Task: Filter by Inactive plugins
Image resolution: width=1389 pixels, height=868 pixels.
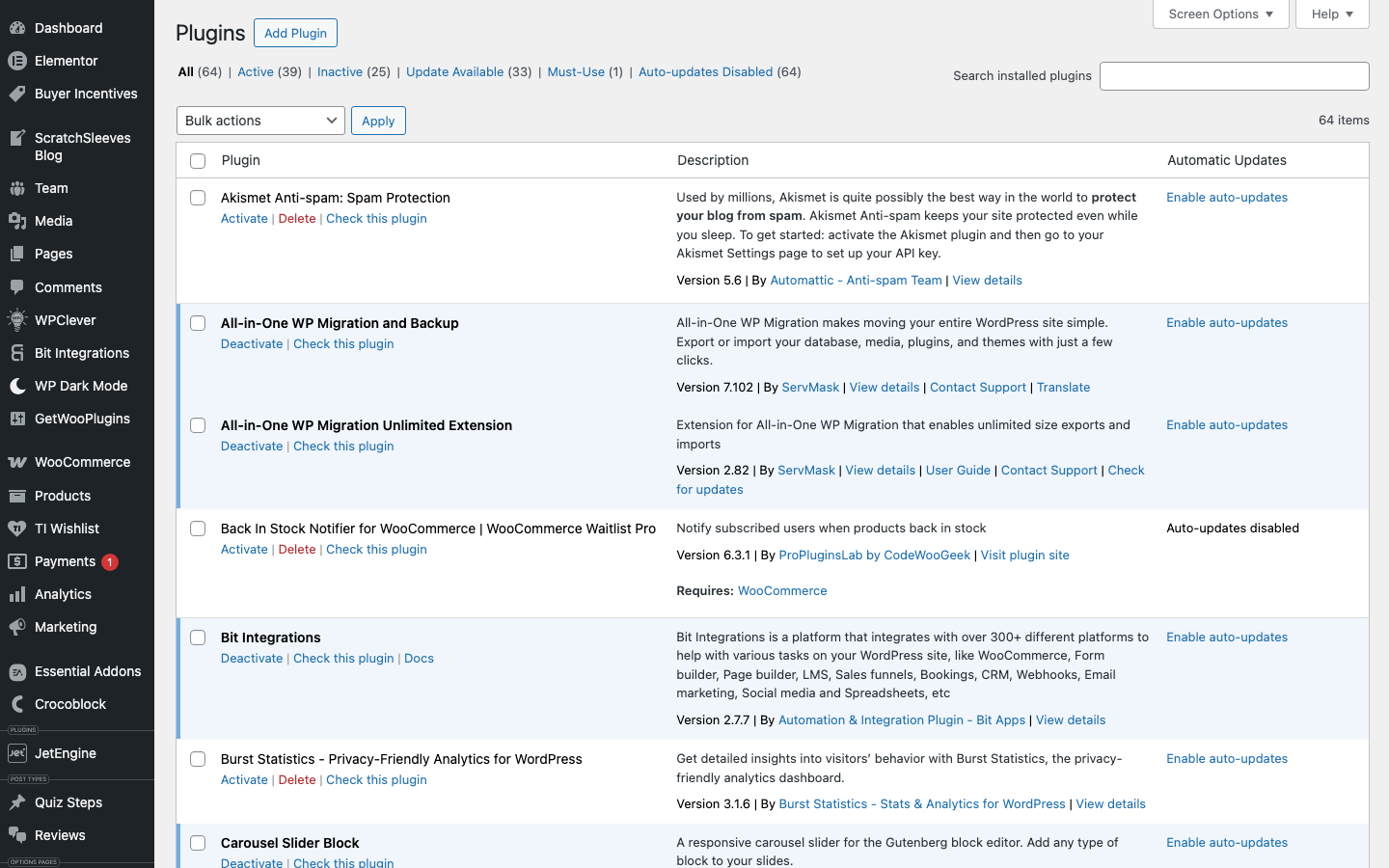Action: 340,71
